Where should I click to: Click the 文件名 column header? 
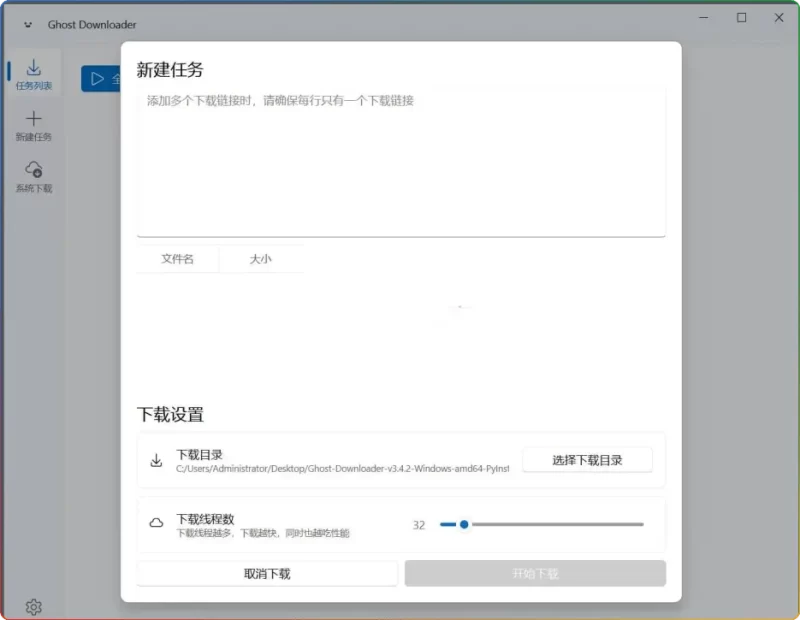176,258
